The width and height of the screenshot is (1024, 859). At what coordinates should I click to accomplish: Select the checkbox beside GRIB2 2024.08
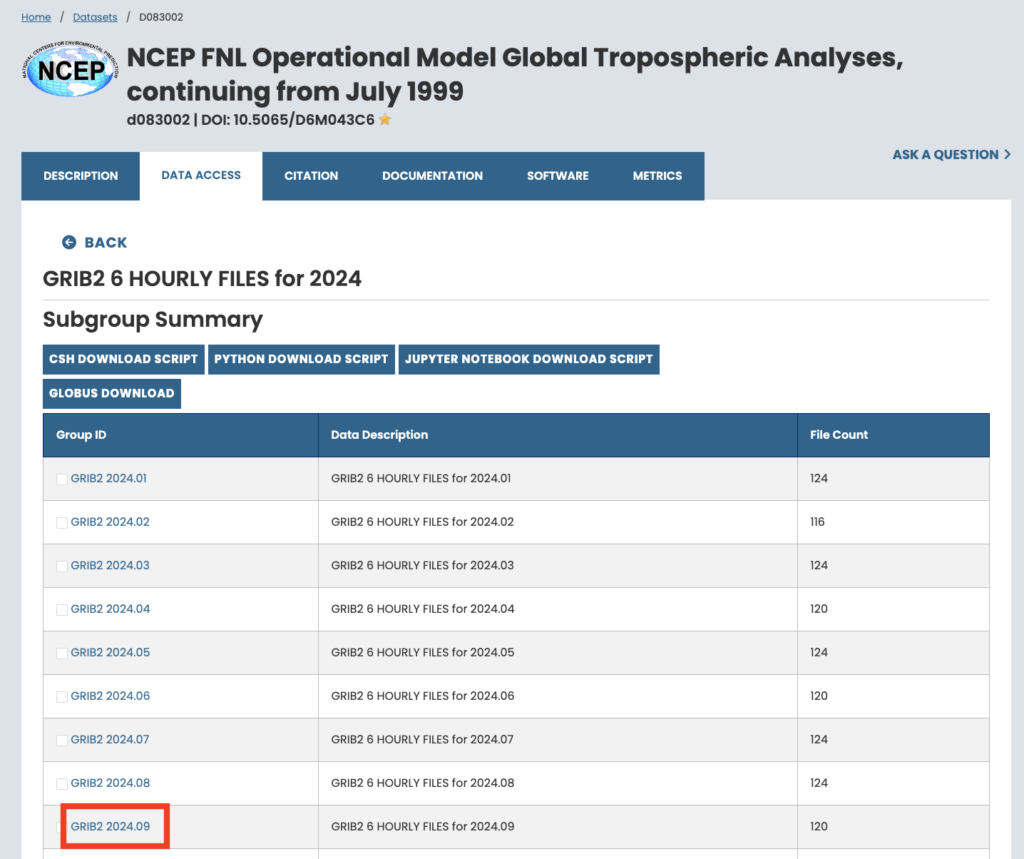coord(62,783)
